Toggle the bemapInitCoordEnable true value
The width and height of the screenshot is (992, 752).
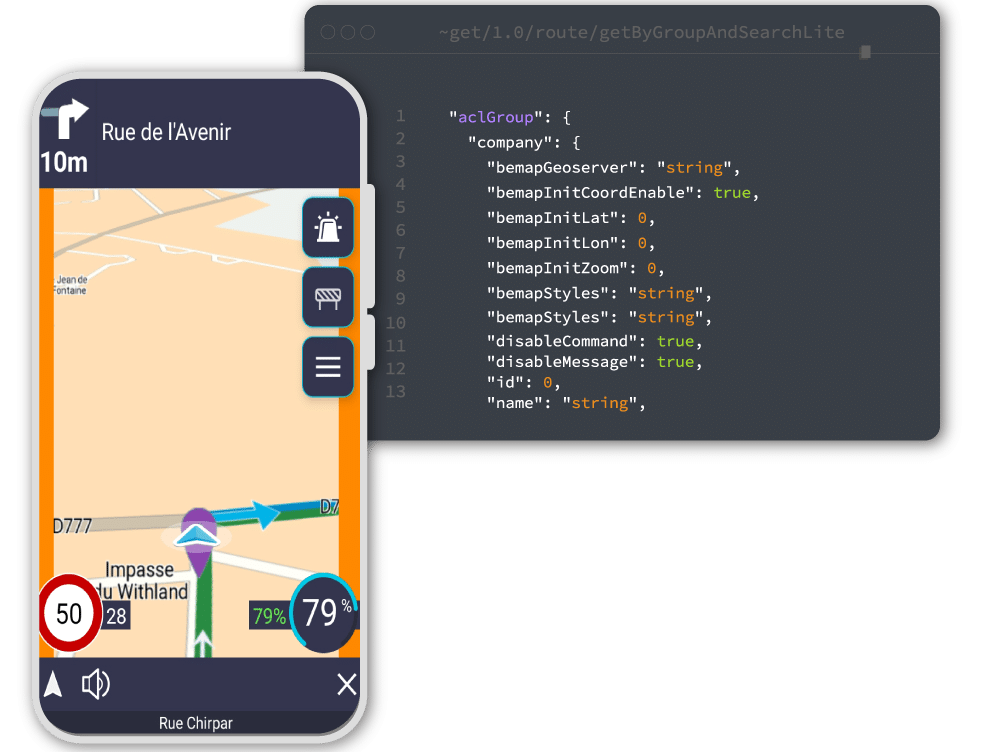(x=730, y=192)
